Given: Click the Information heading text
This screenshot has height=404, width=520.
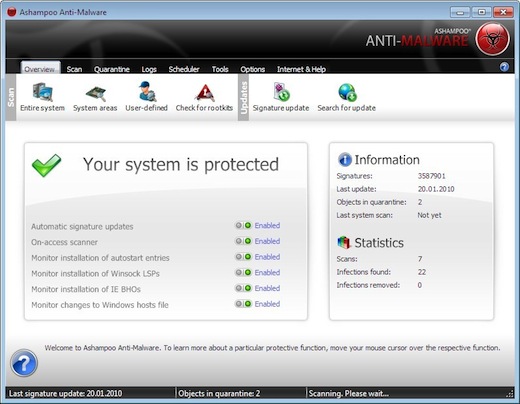Looking at the screenshot, I should point(387,160).
